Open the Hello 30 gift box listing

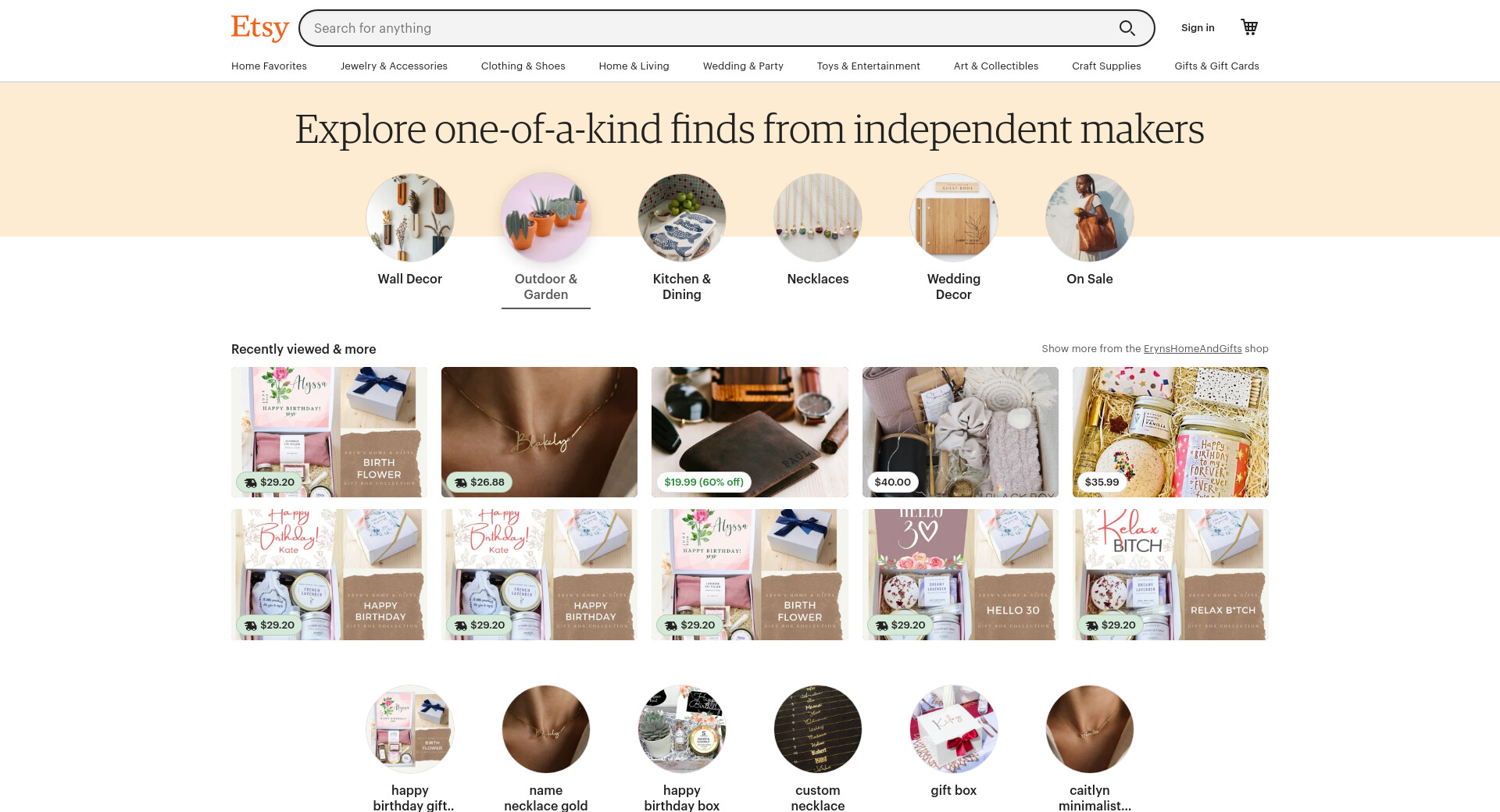tap(960, 575)
